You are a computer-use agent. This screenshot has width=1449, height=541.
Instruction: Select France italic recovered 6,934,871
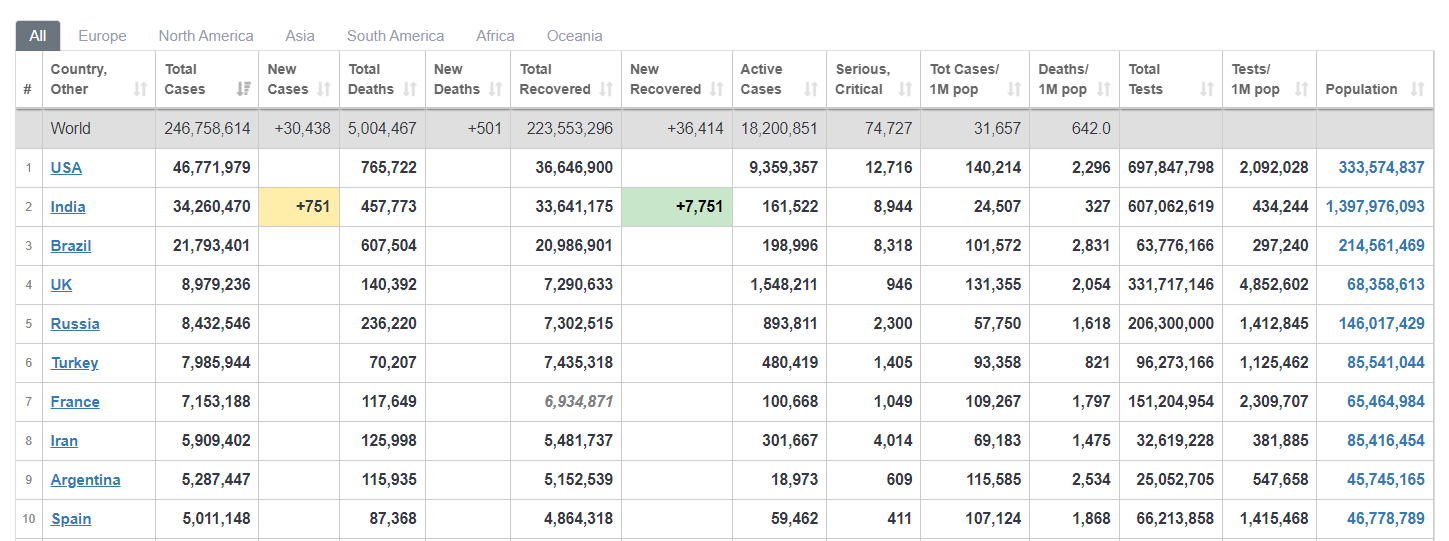click(x=579, y=402)
